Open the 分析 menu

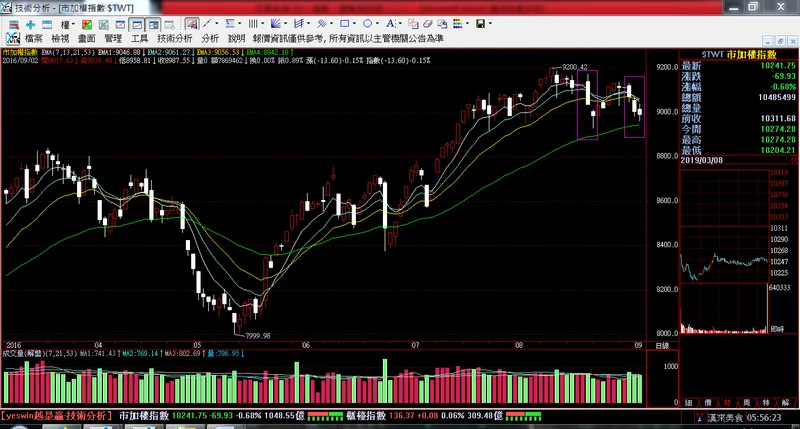coord(210,39)
